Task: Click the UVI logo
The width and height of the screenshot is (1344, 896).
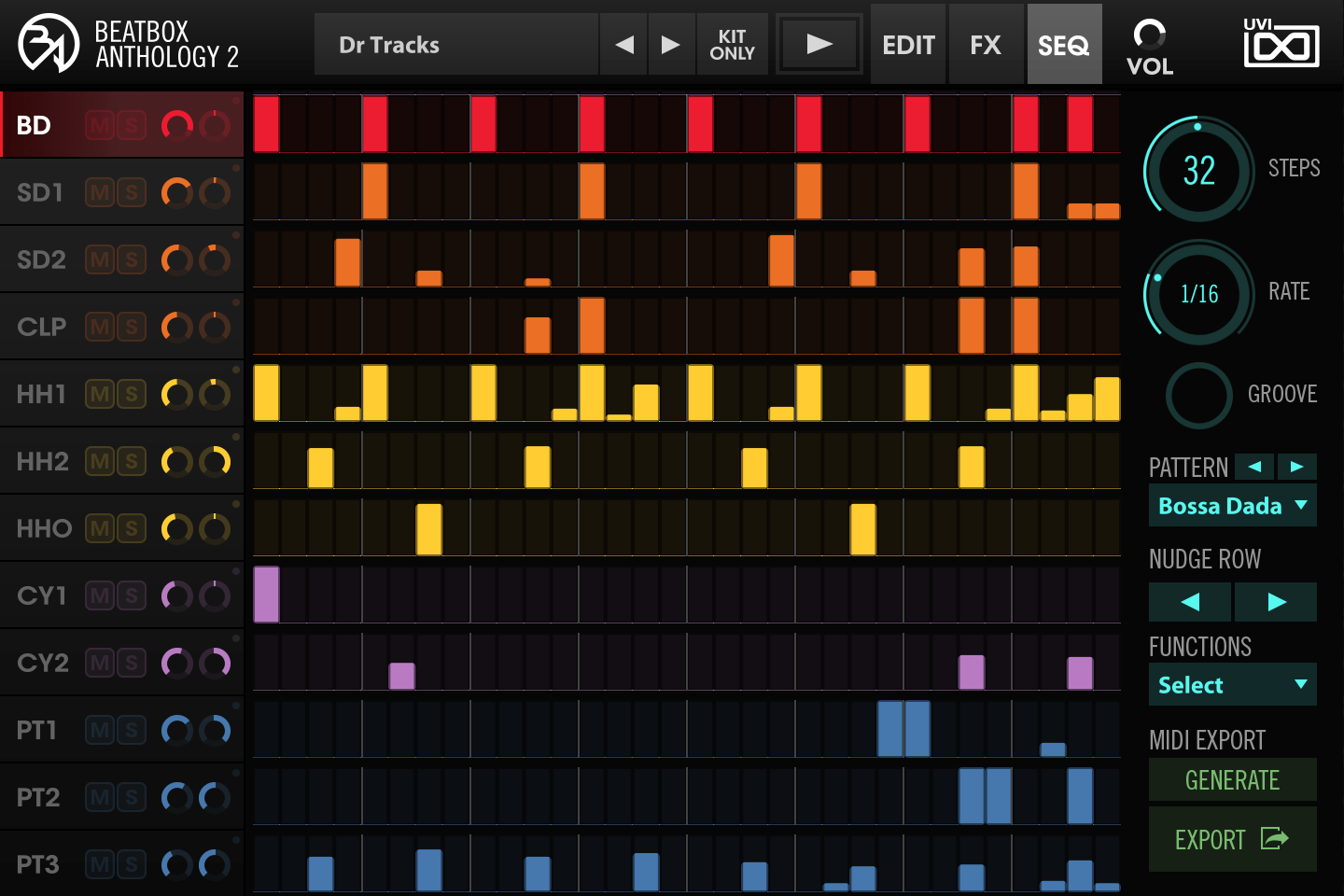Action: tap(1281, 43)
